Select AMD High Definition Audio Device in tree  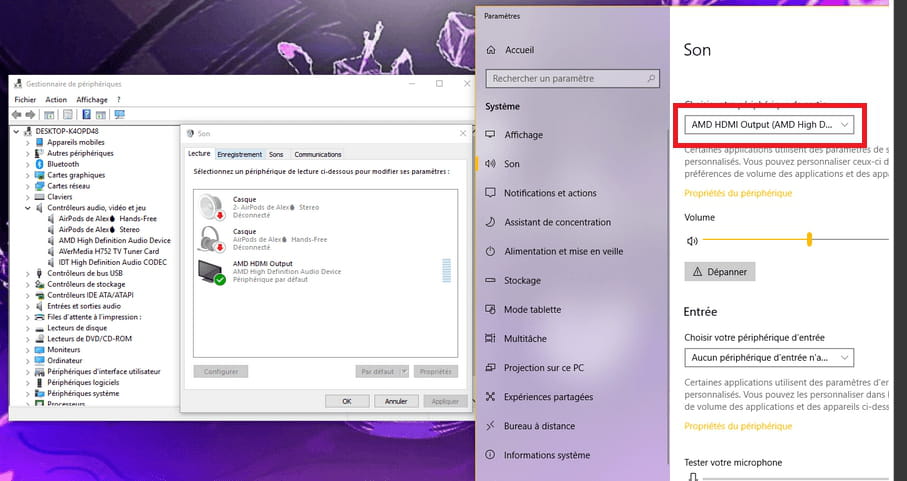click(x=115, y=240)
